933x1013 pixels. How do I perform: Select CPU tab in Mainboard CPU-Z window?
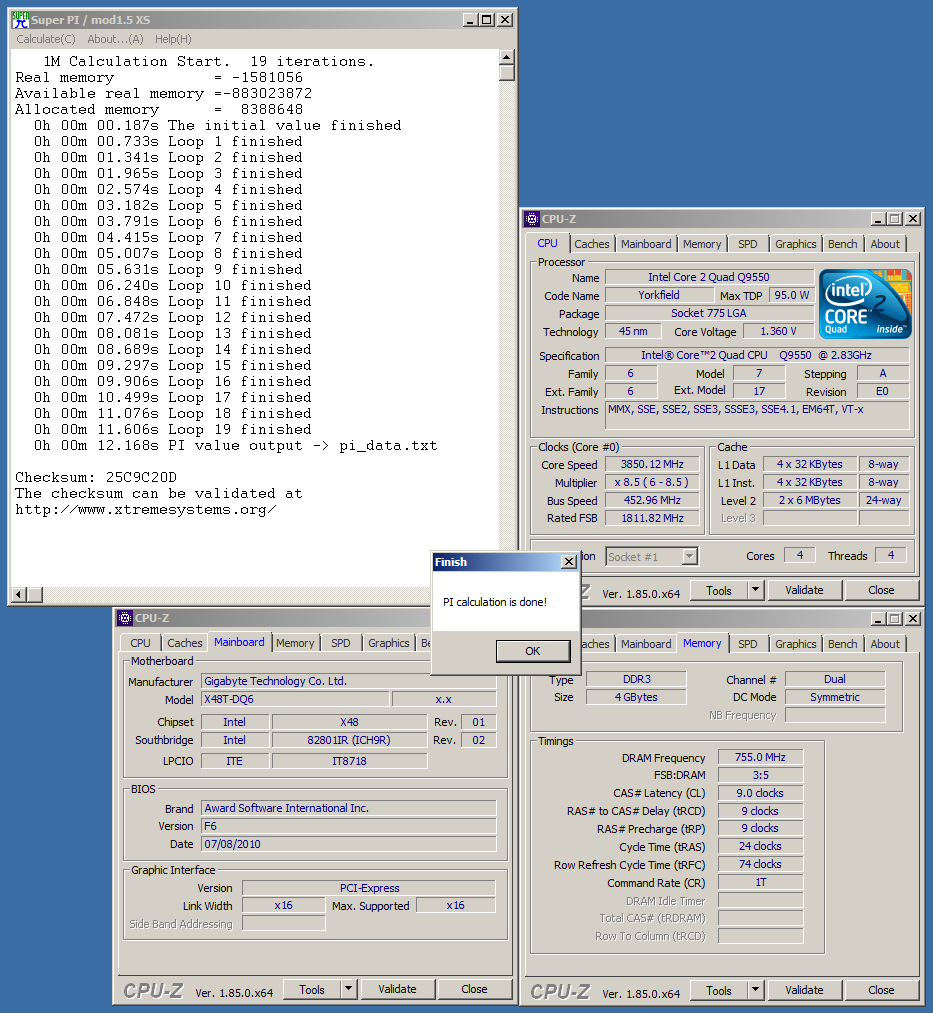(x=140, y=643)
